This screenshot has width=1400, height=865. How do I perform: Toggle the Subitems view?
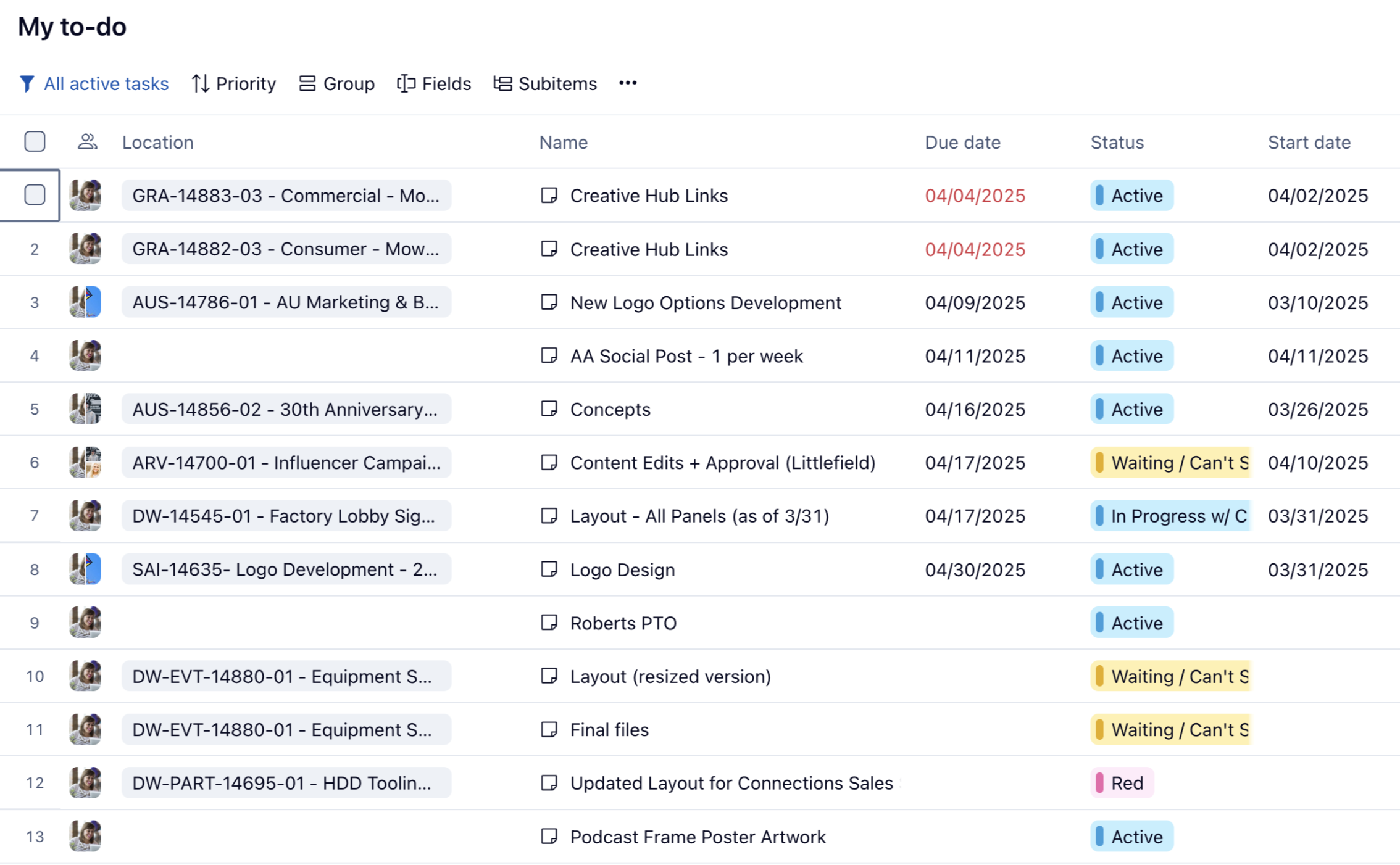click(x=545, y=83)
